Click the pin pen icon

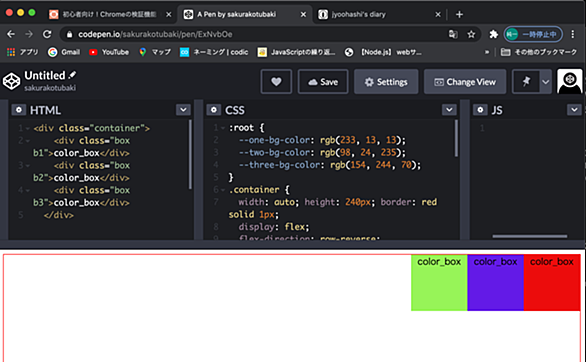[526, 81]
